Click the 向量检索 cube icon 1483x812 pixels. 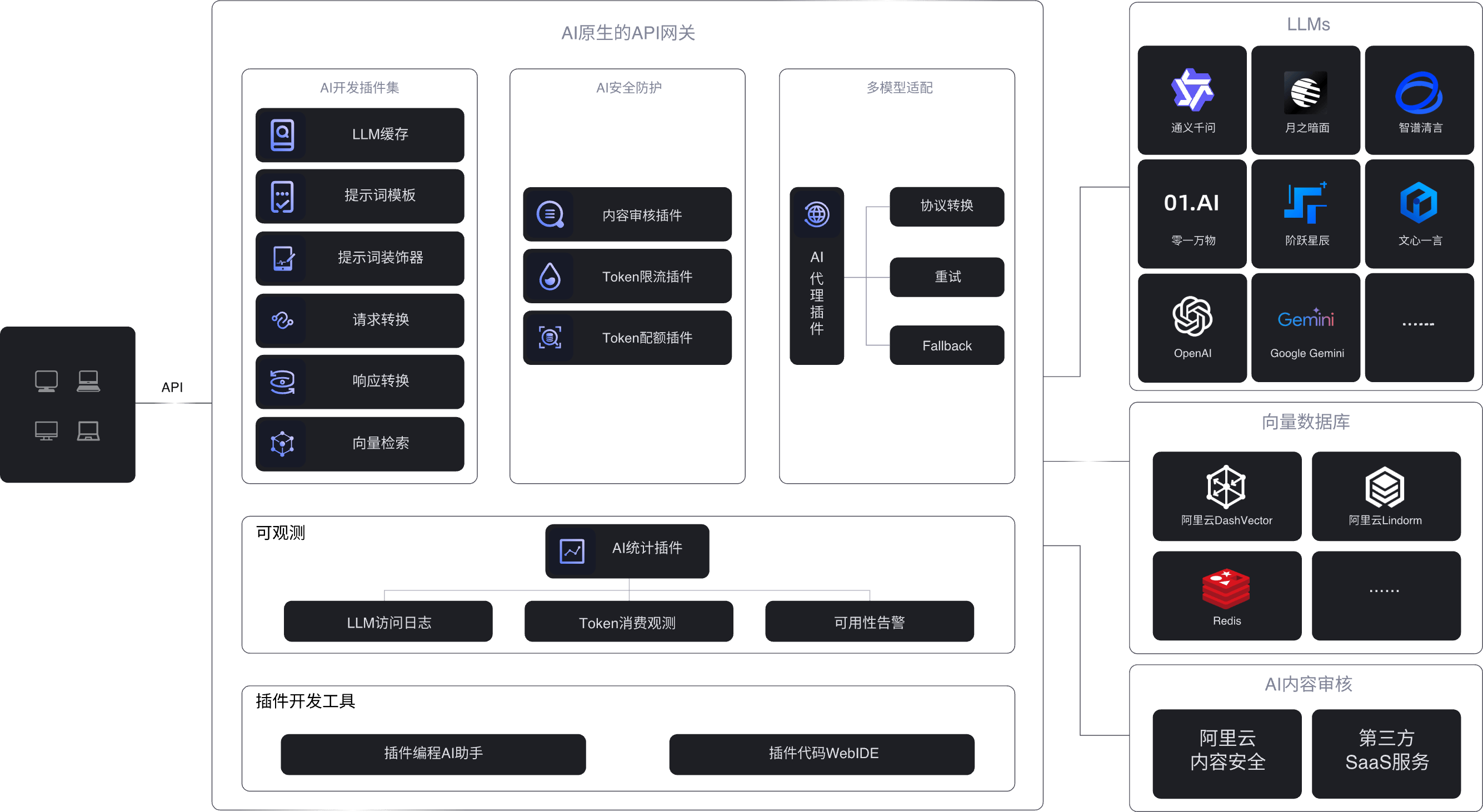coord(282,444)
